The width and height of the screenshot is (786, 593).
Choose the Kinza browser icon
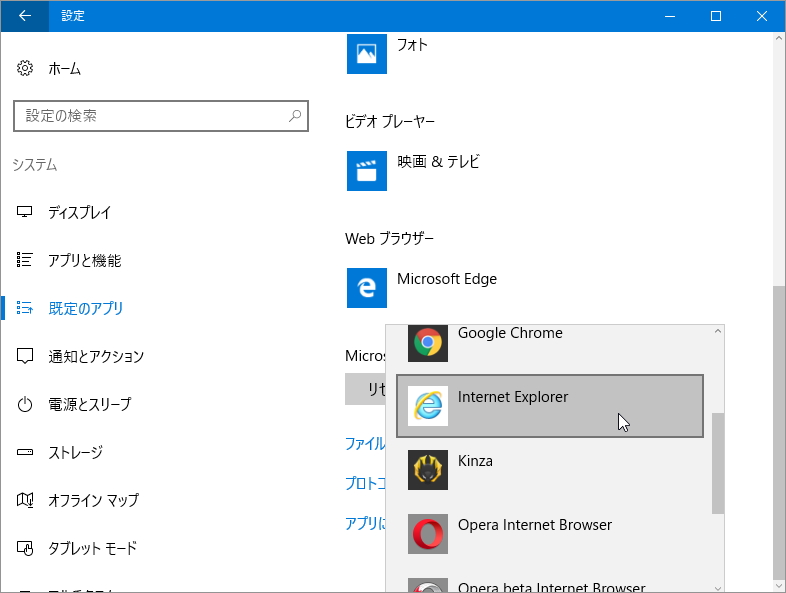click(x=428, y=470)
